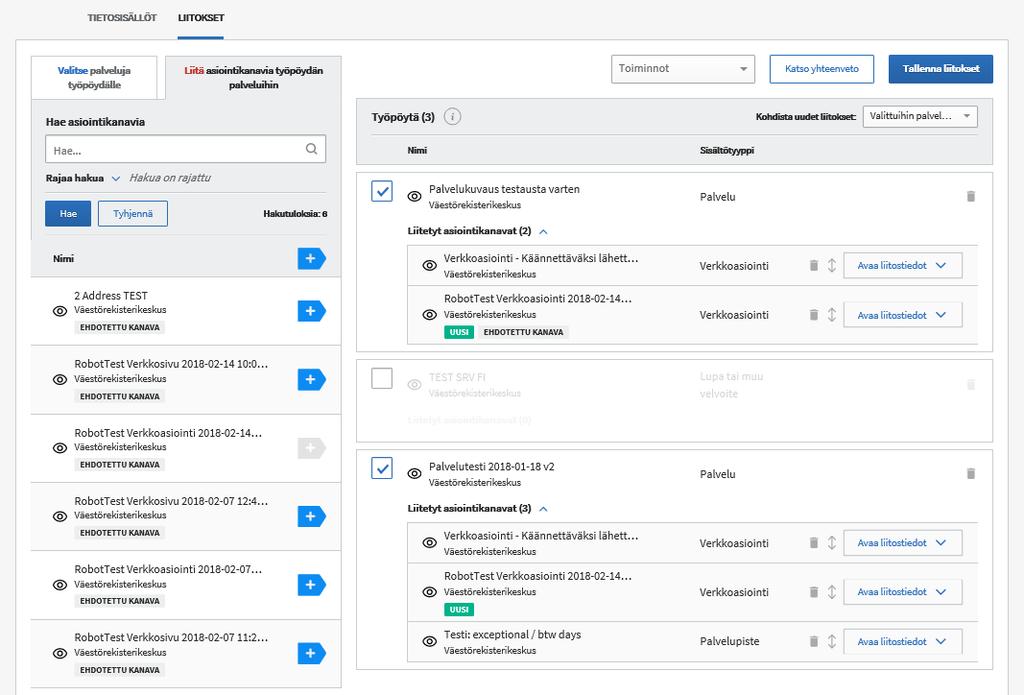Delete Palvelutesti 2018-01-18 v2 service
Image resolution: width=1024 pixels, height=695 pixels.
click(x=970, y=474)
